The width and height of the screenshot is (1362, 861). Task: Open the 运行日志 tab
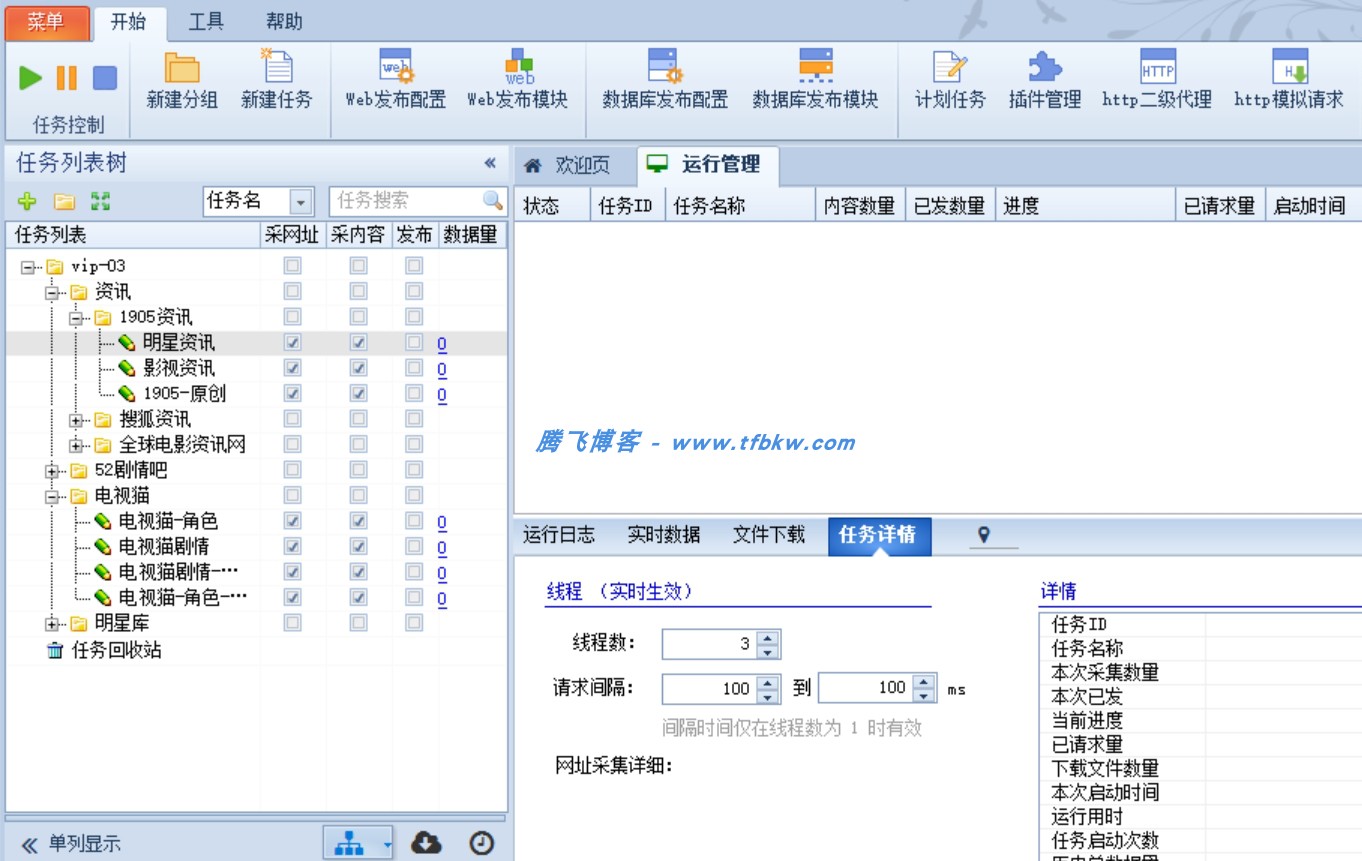point(559,535)
